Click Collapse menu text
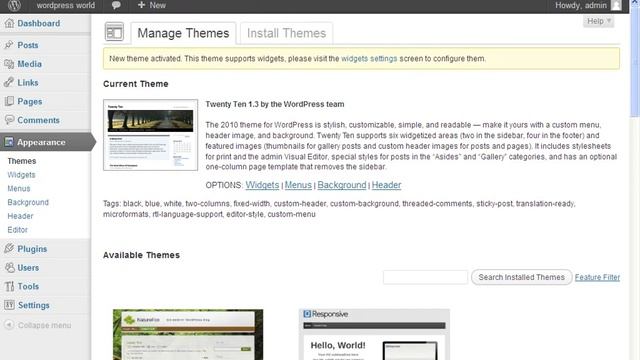Screen dimensions: 640x360 [44, 325]
